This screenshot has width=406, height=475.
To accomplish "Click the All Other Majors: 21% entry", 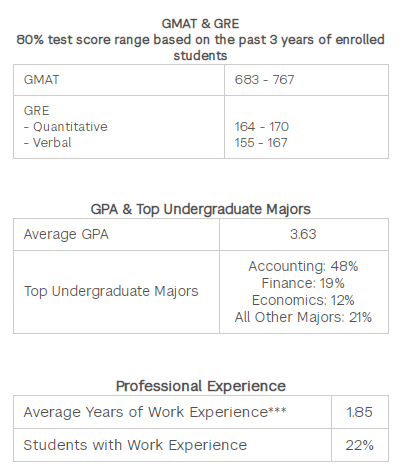I will coord(303,317).
